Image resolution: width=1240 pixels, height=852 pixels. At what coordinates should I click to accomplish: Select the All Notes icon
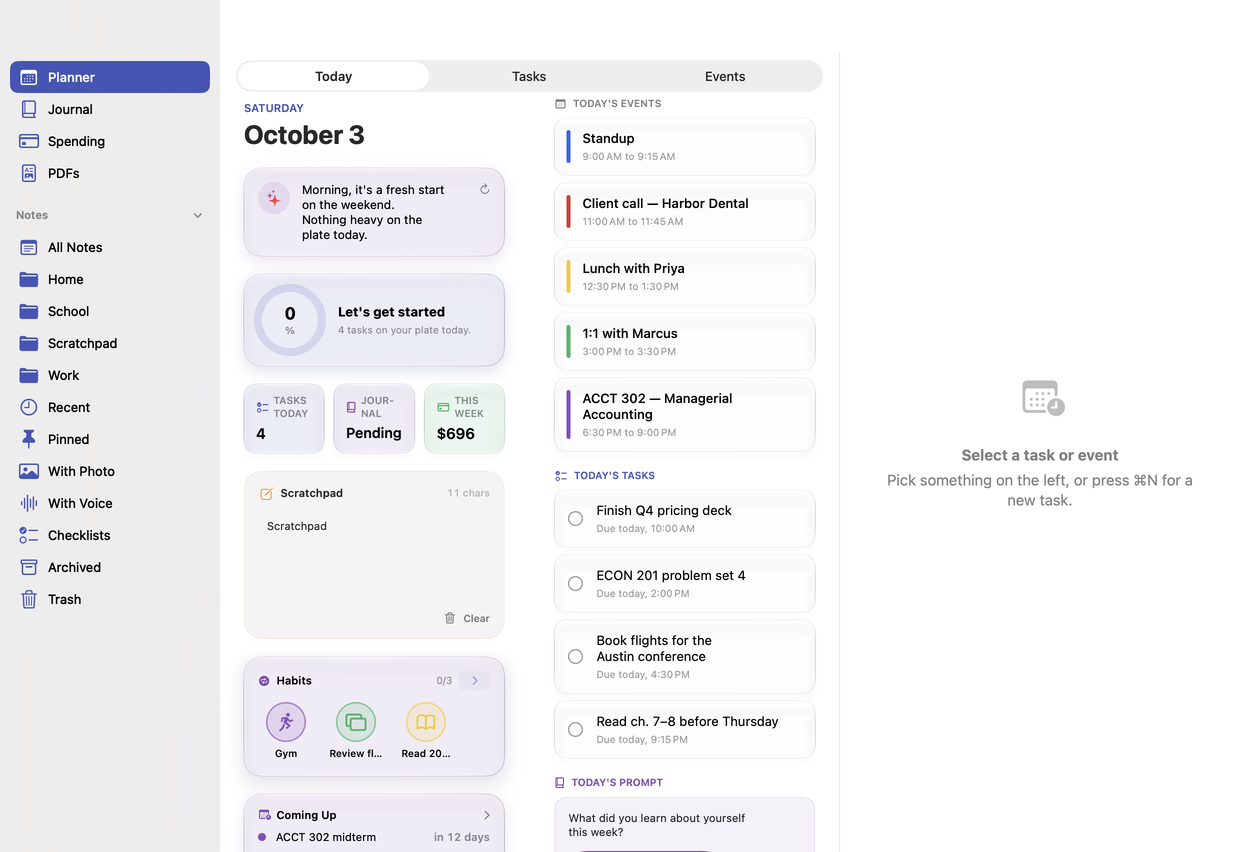[x=29, y=247]
